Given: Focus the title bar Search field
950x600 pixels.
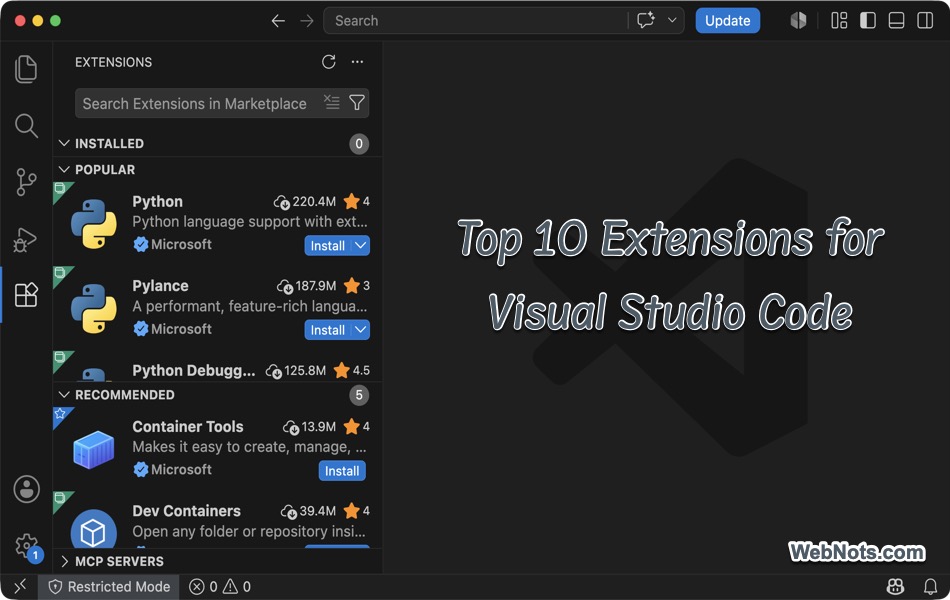Looking at the screenshot, I should (476, 21).
